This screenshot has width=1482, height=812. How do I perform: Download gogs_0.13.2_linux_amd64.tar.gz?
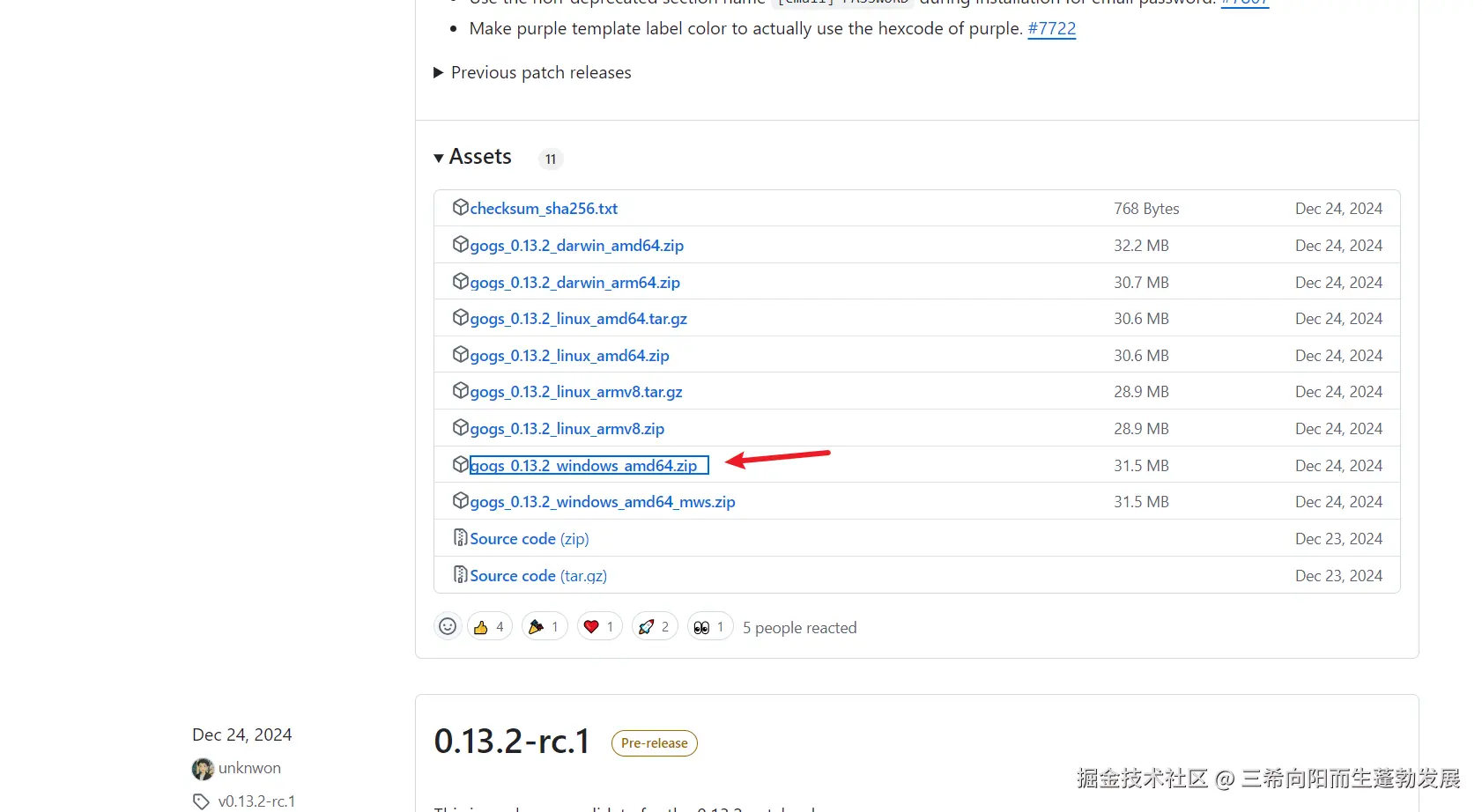(x=579, y=319)
